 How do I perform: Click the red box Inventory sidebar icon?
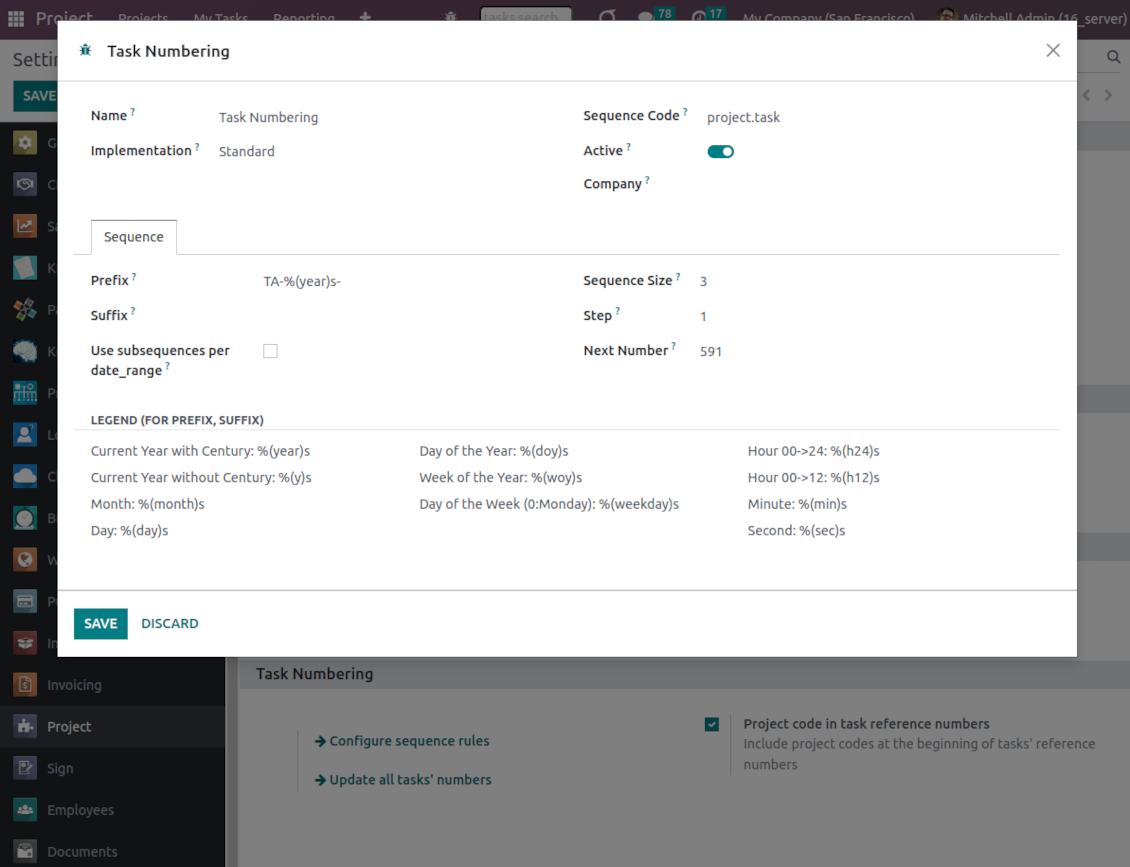click(25, 643)
